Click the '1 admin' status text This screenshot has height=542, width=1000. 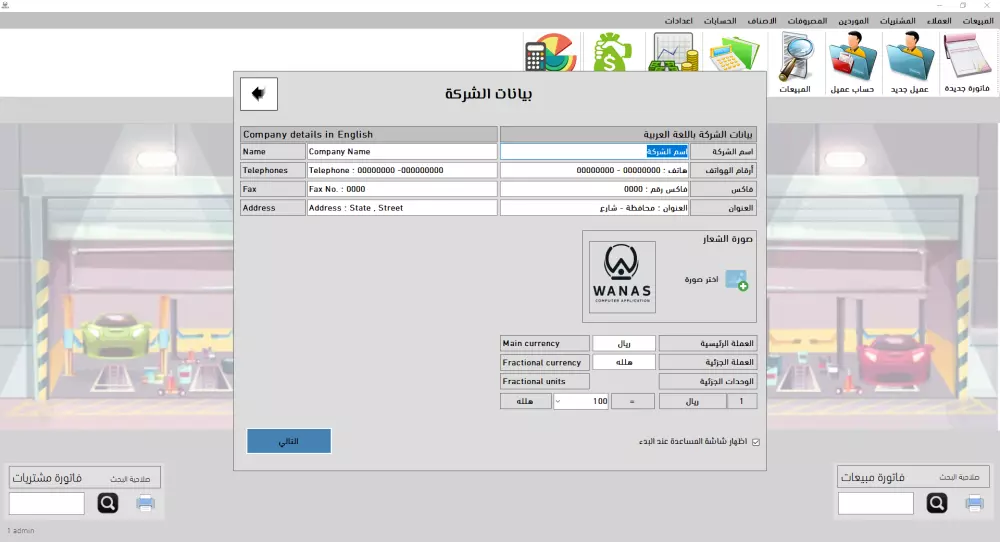click(x=21, y=531)
